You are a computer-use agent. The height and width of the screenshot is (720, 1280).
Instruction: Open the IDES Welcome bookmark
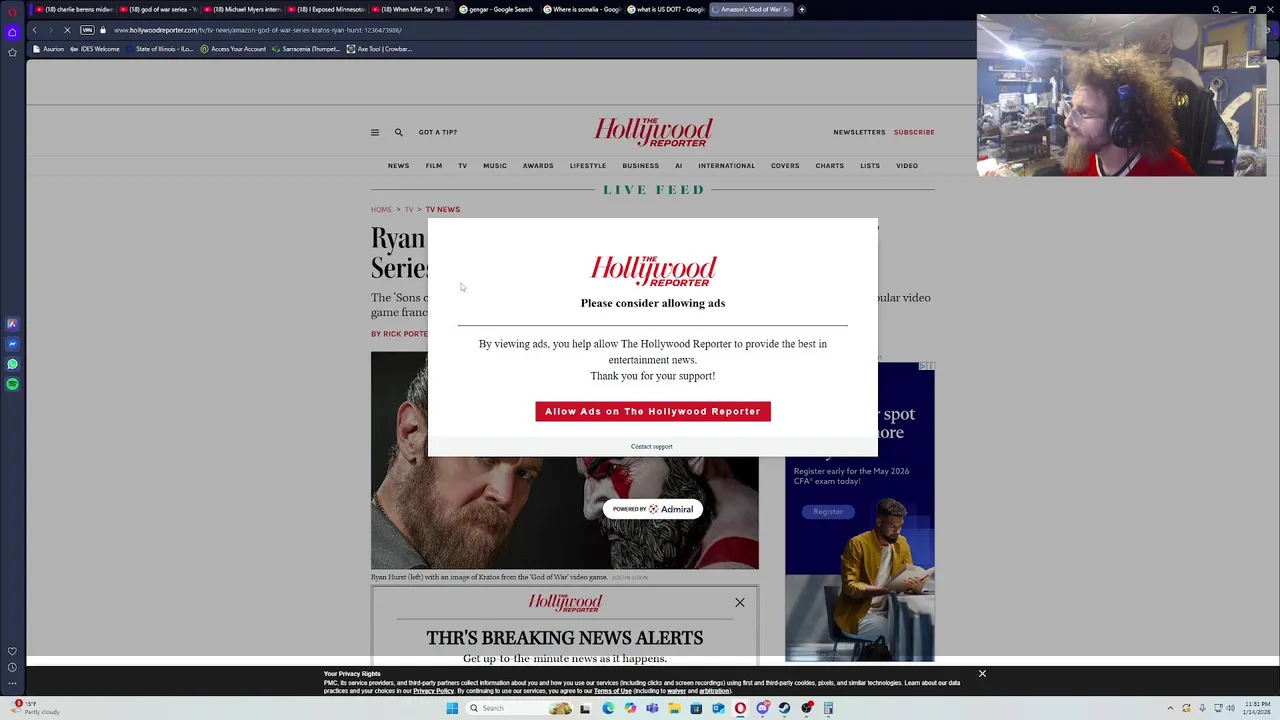95,49
